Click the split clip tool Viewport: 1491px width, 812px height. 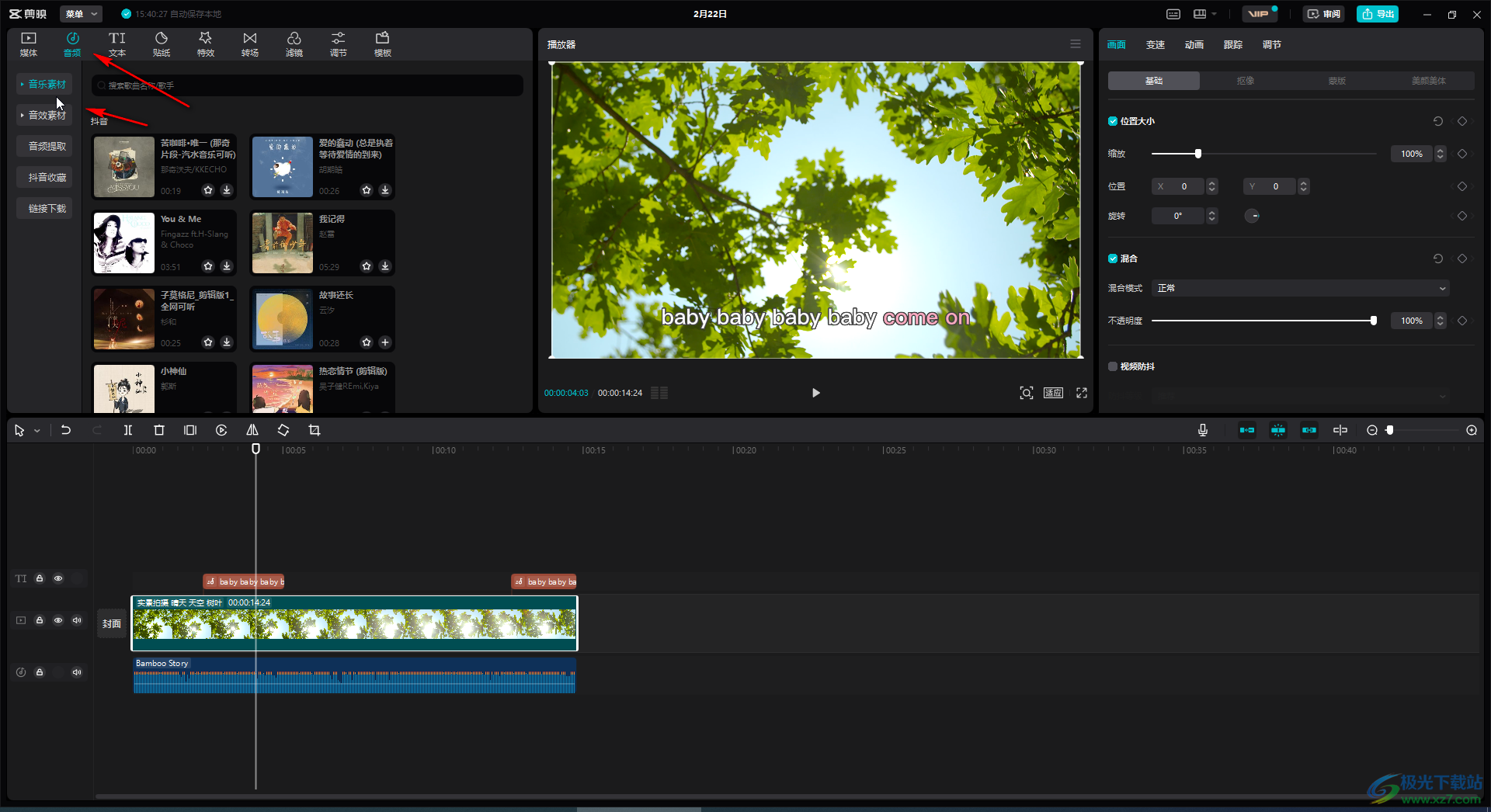[x=128, y=430]
